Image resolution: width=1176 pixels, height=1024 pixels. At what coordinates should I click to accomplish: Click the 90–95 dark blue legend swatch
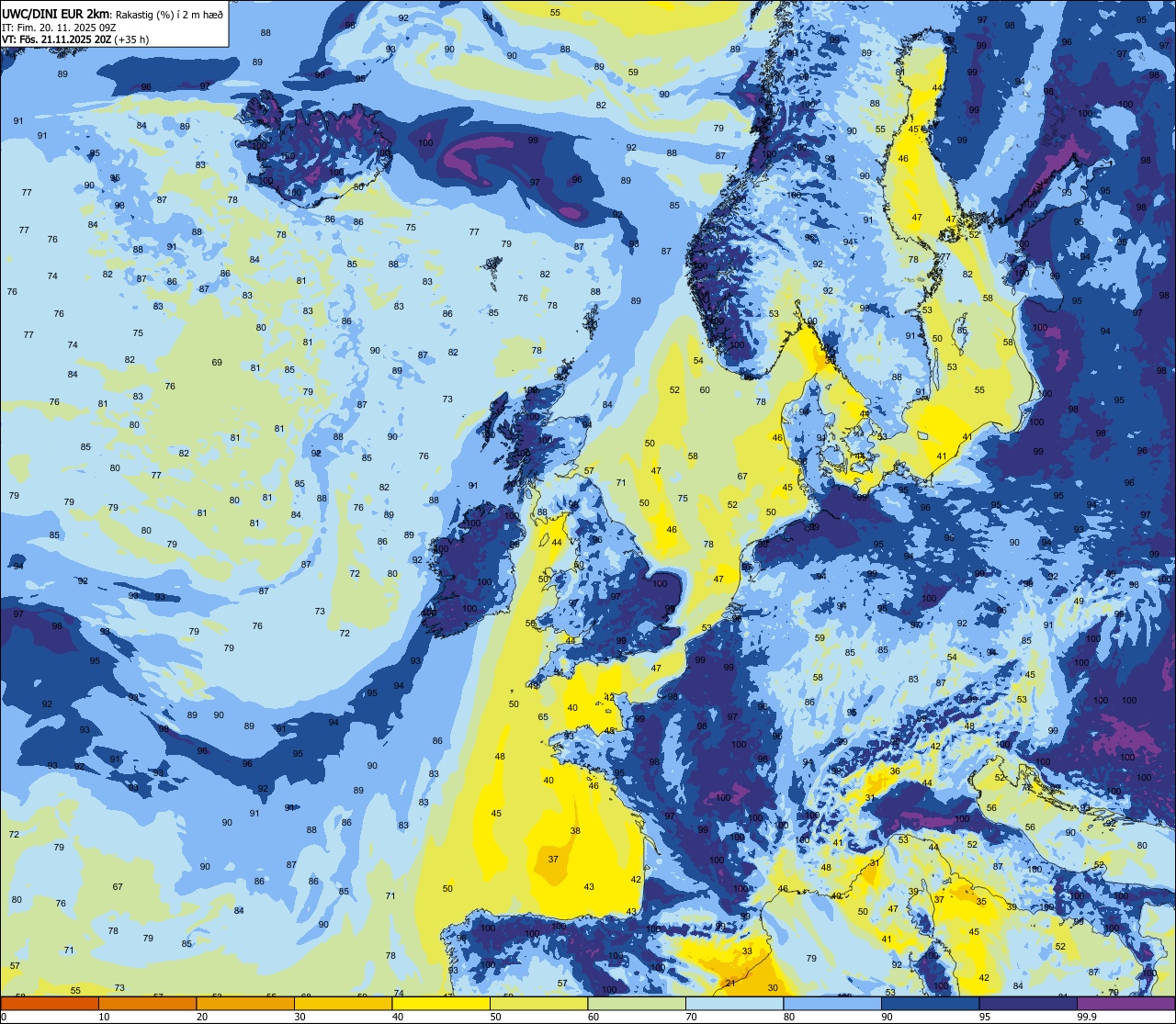(x=931, y=1003)
